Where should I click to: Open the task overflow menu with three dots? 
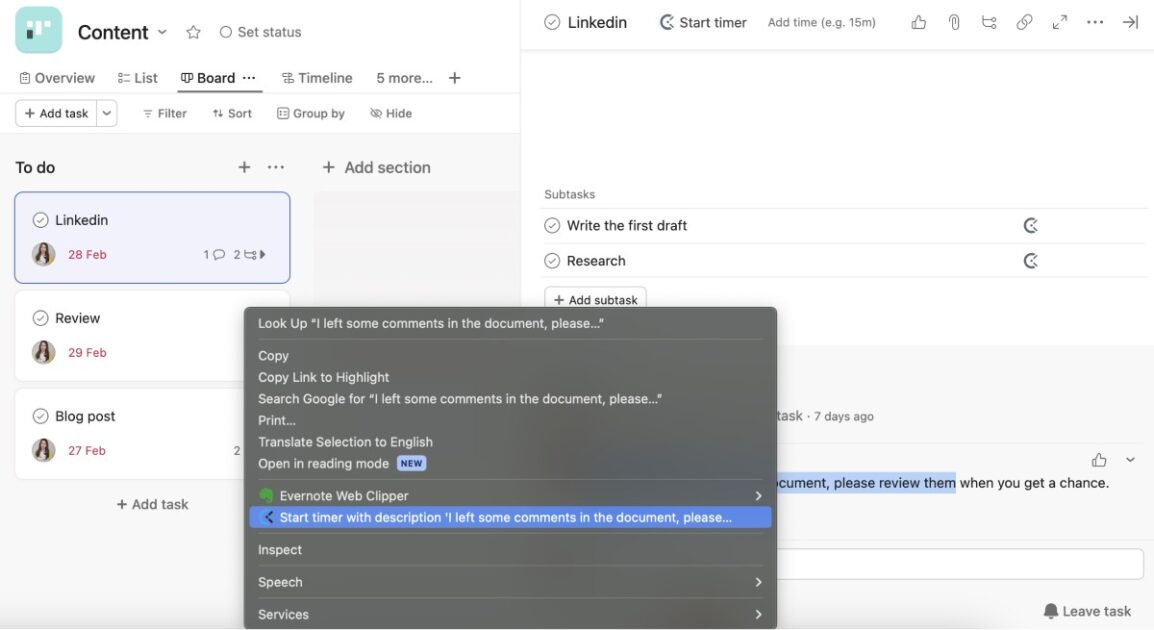click(1094, 21)
